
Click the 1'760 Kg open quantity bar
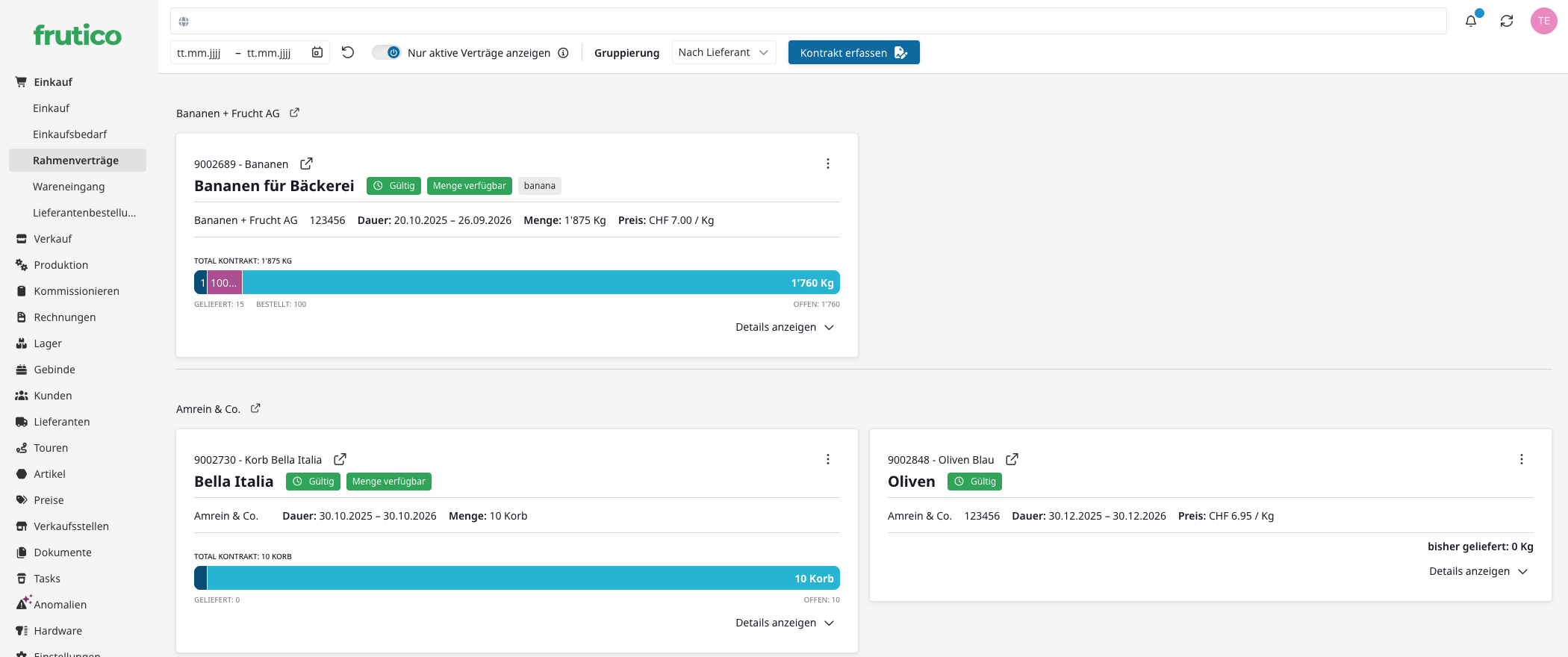[x=541, y=282]
